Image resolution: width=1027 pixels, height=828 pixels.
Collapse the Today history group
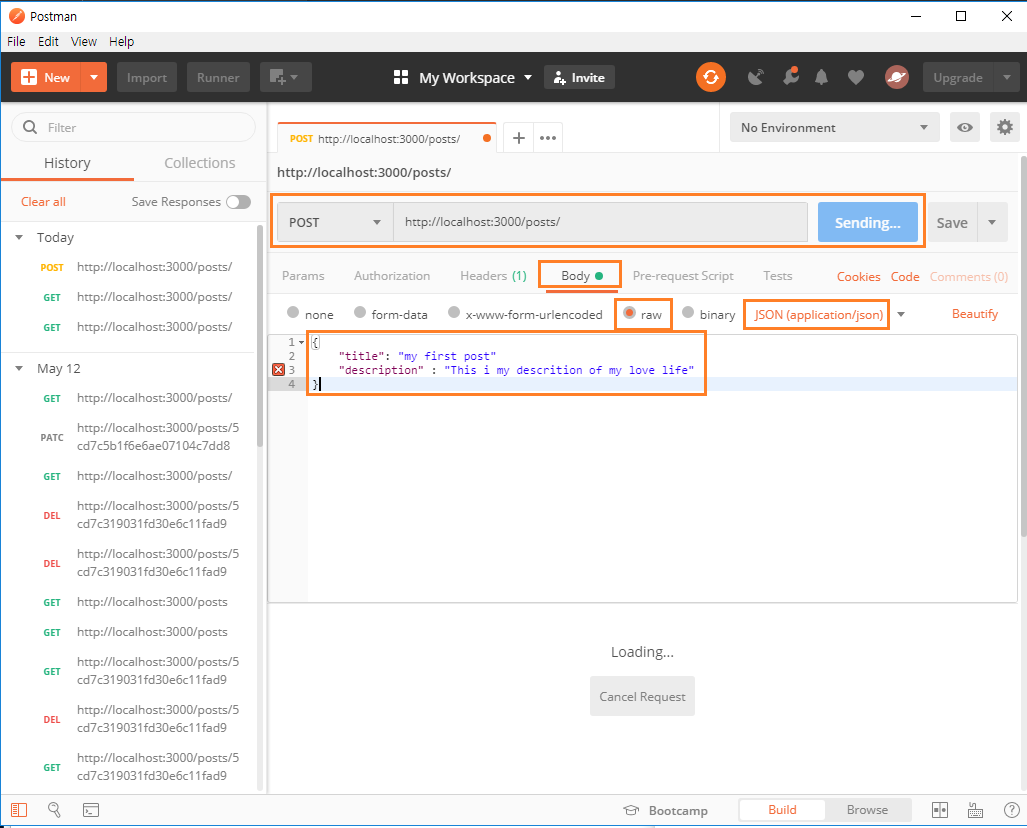click(x=19, y=237)
